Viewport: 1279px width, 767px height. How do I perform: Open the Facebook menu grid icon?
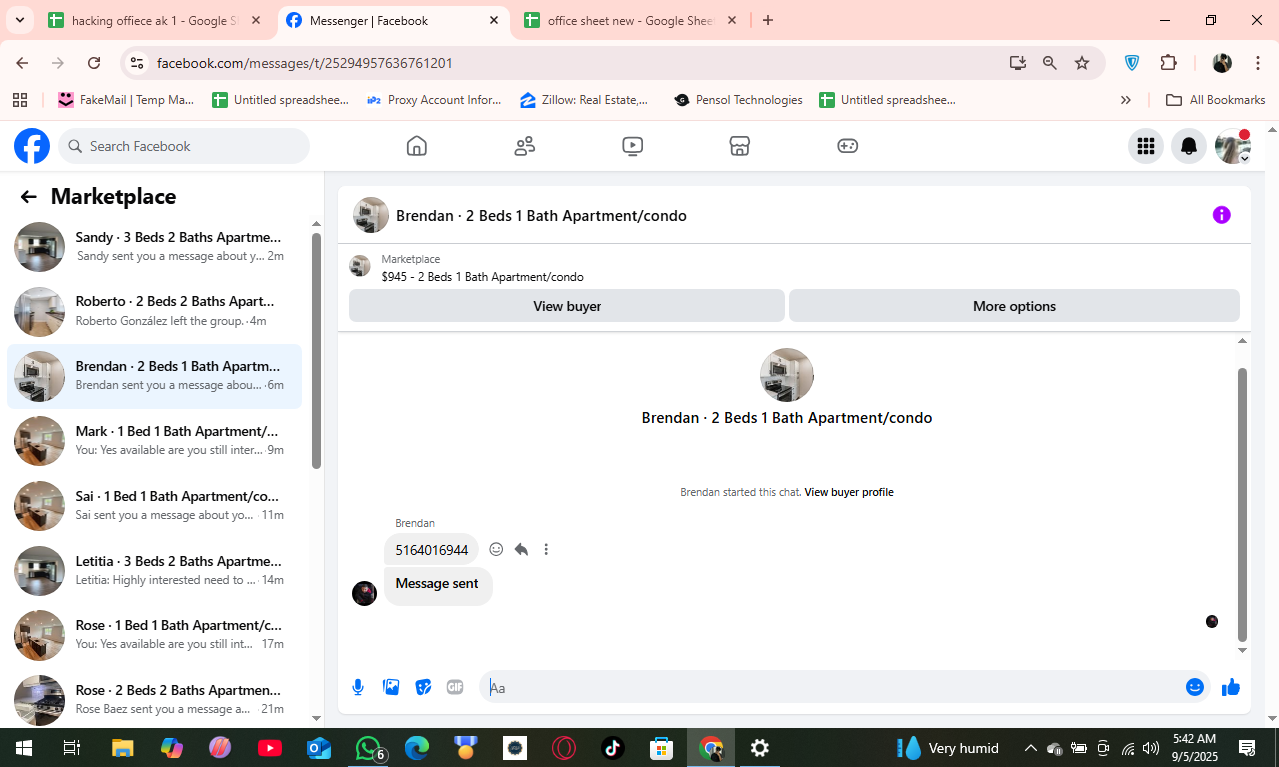pos(1146,146)
